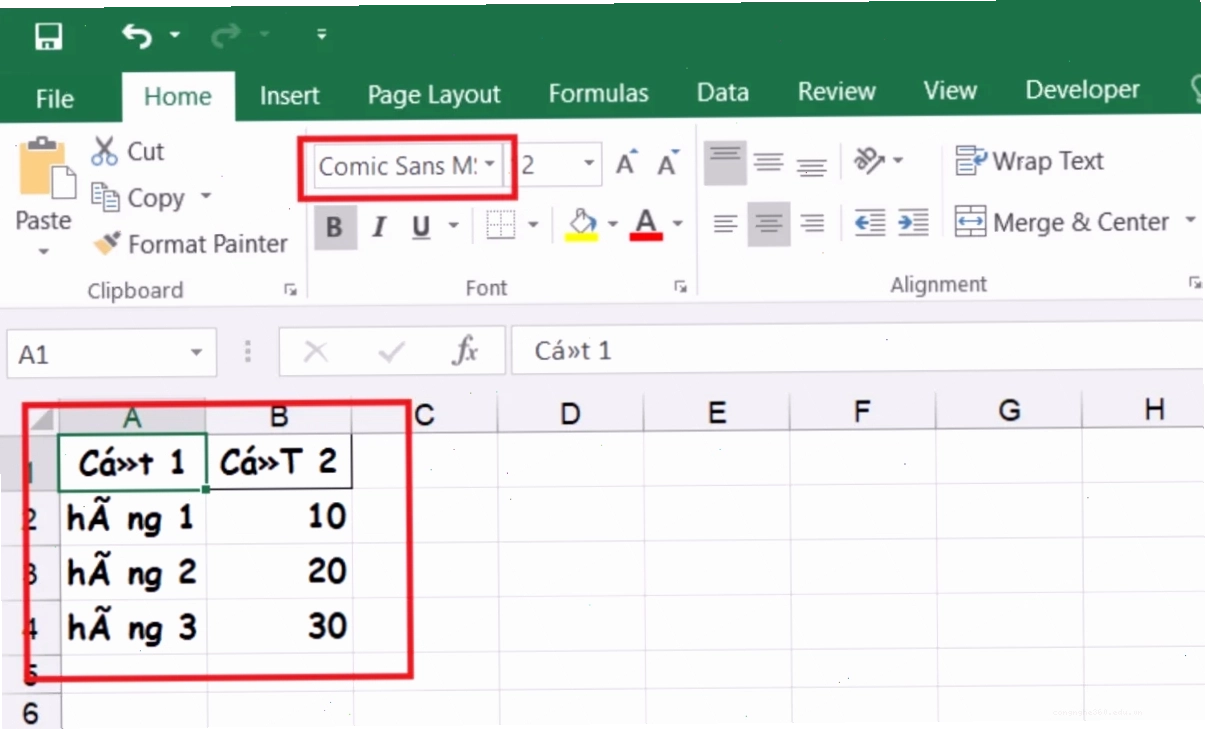Switch to the View tab

click(950, 91)
